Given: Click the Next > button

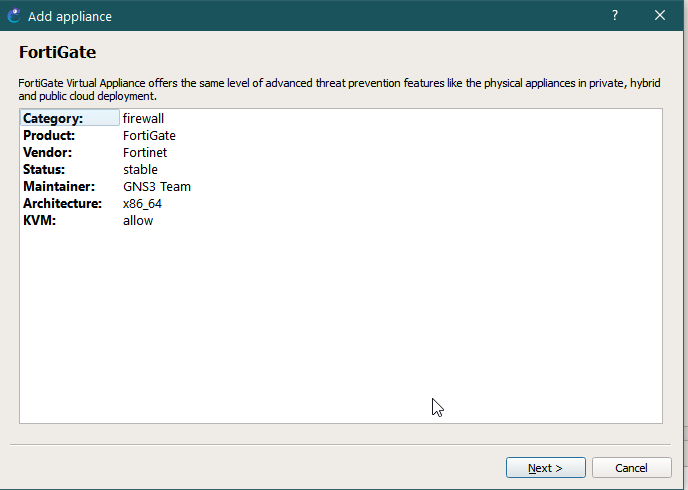Looking at the screenshot, I should coord(545,468).
